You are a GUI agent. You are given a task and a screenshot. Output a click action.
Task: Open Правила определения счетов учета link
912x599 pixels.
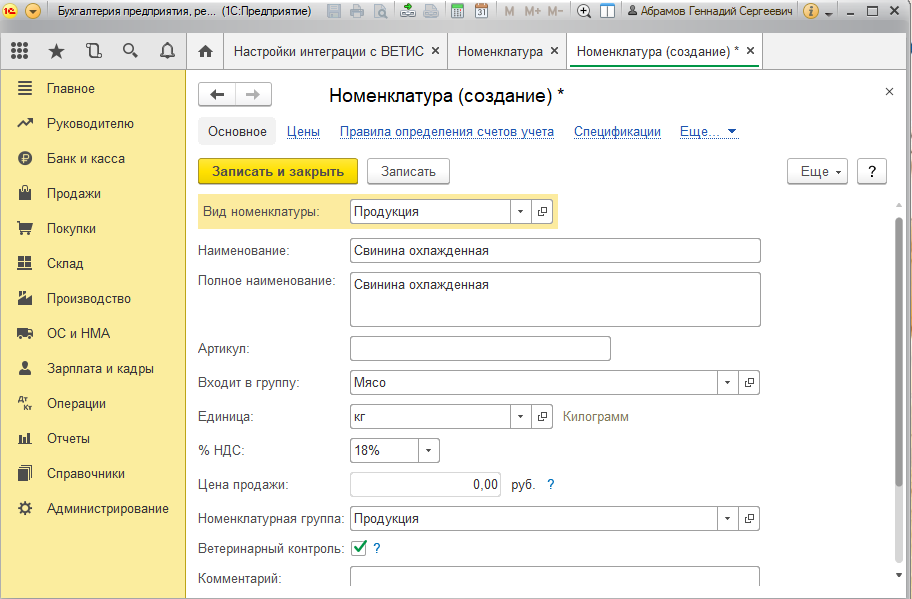click(x=446, y=132)
